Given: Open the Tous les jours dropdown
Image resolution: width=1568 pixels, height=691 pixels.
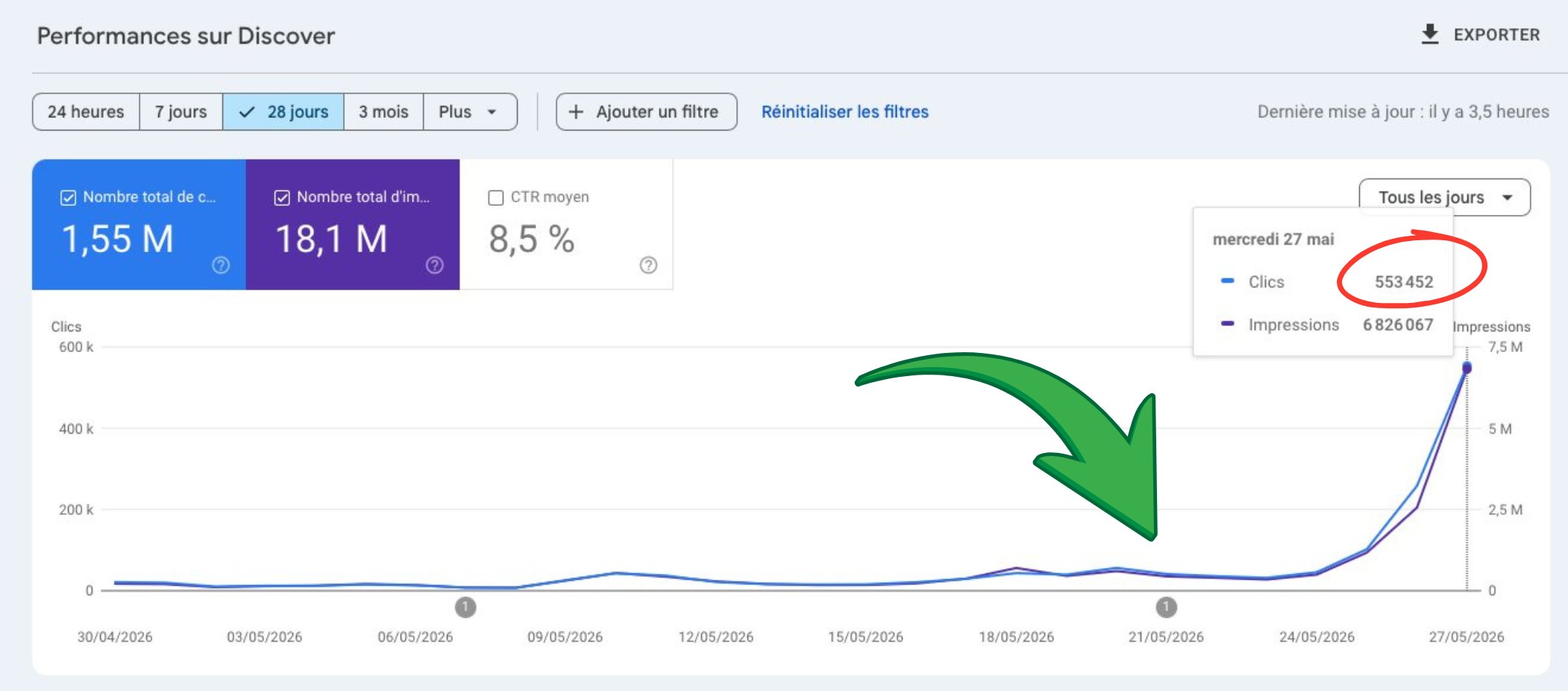Looking at the screenshot, I should [1445, 198].
